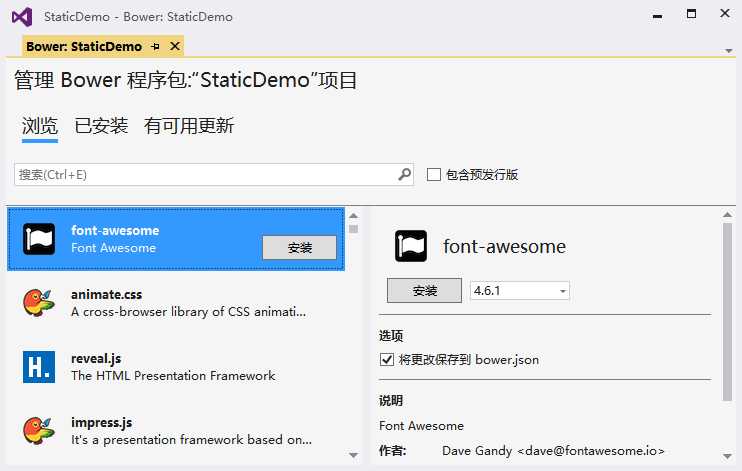Click the 'A cross-browser library' description

tap(188, 312)
